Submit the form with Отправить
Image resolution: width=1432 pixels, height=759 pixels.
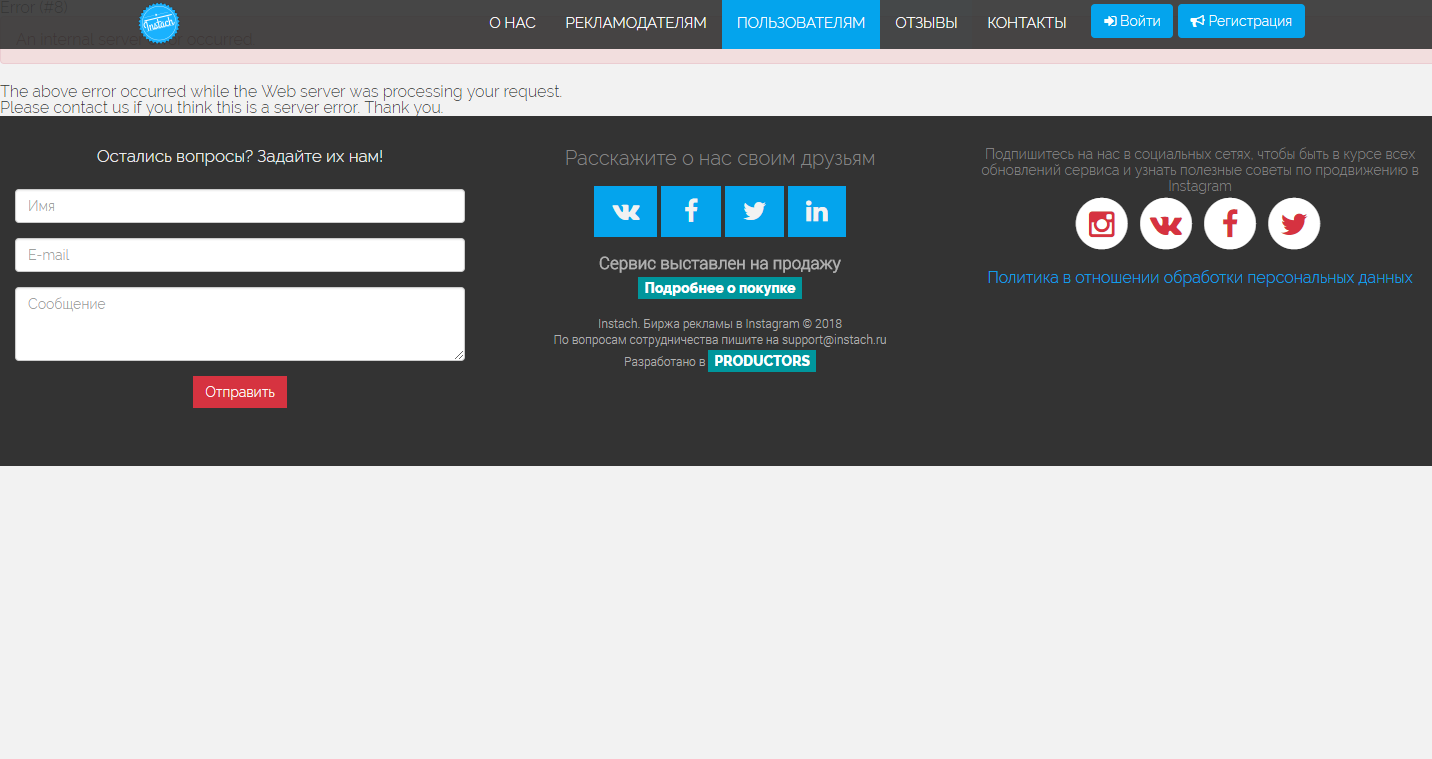click(x=240, y=392)
